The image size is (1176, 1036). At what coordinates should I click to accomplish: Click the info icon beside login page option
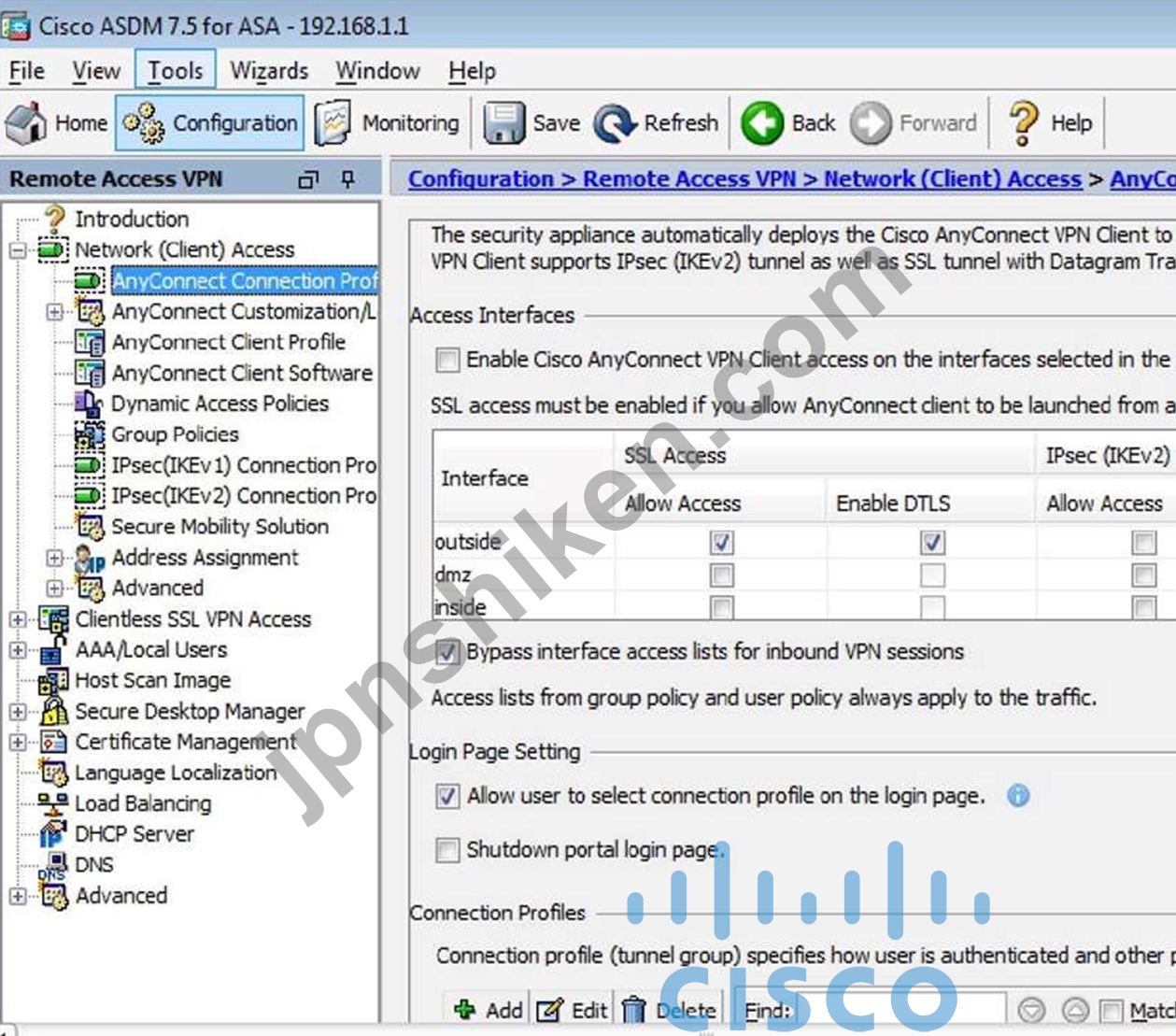[1018, 796]
